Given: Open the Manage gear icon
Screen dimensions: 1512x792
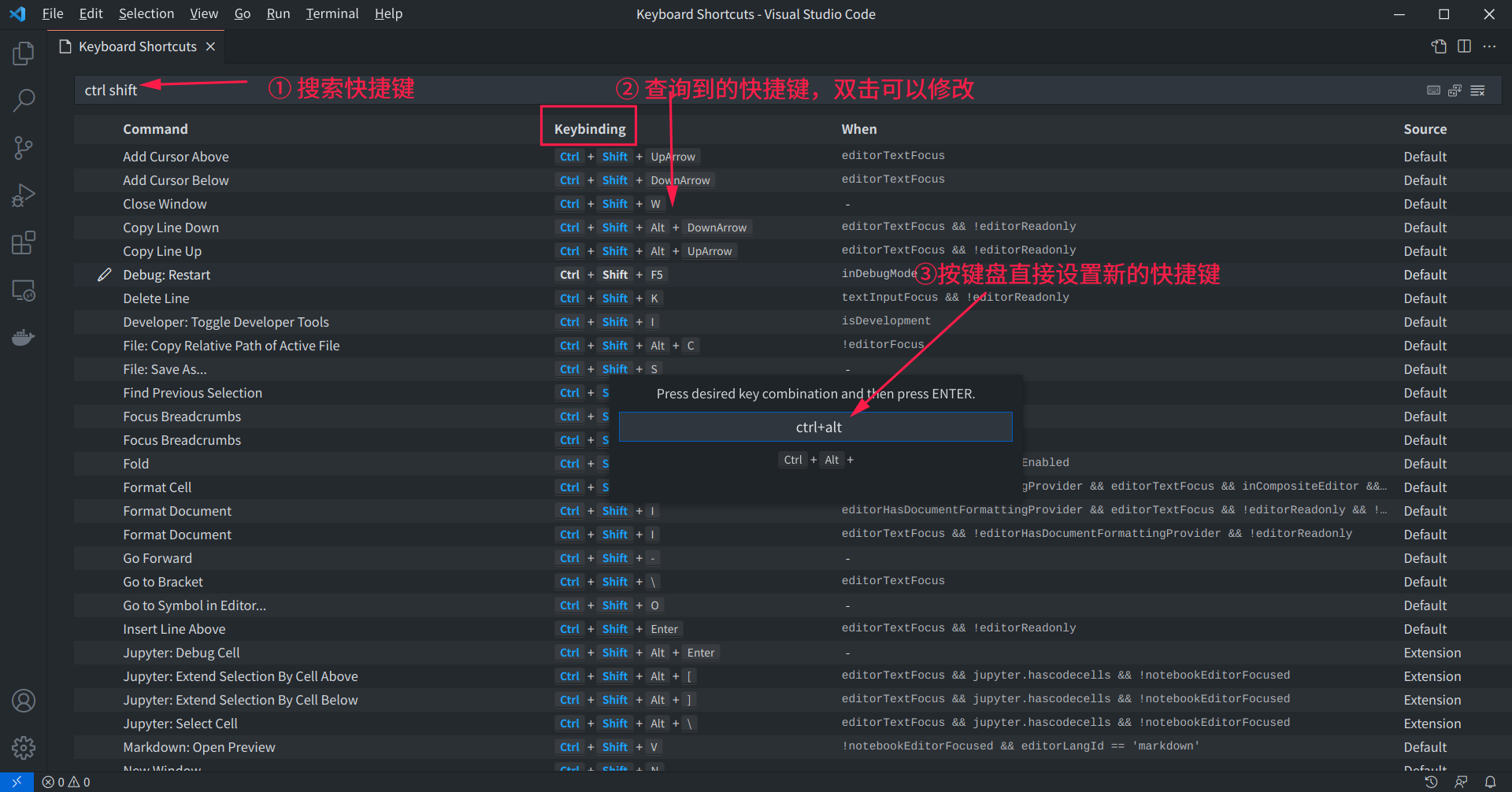Looking at the screenshot, I should [24, 748].
